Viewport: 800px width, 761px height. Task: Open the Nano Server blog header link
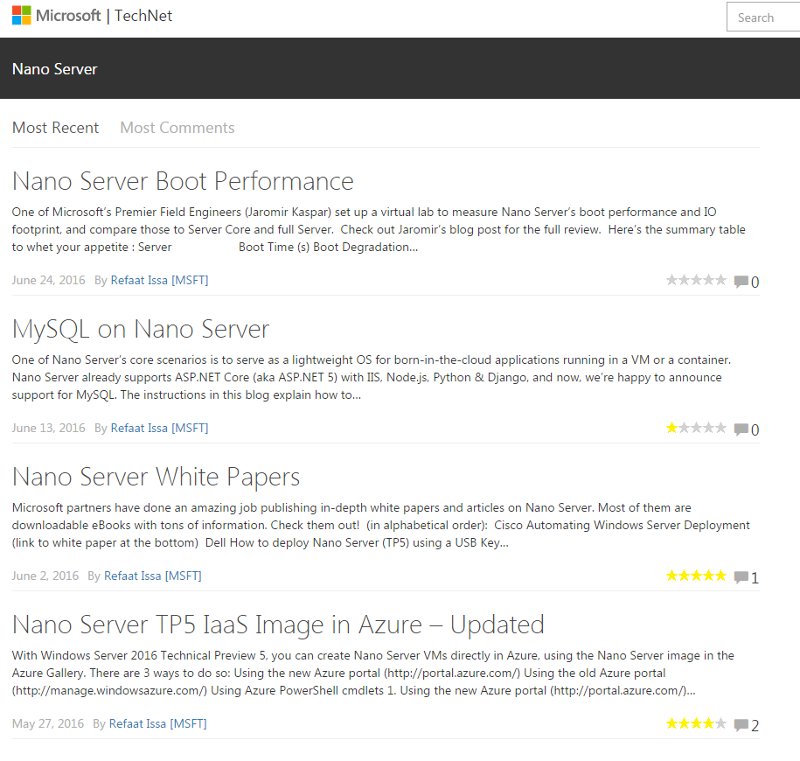(x=55, y=69)
